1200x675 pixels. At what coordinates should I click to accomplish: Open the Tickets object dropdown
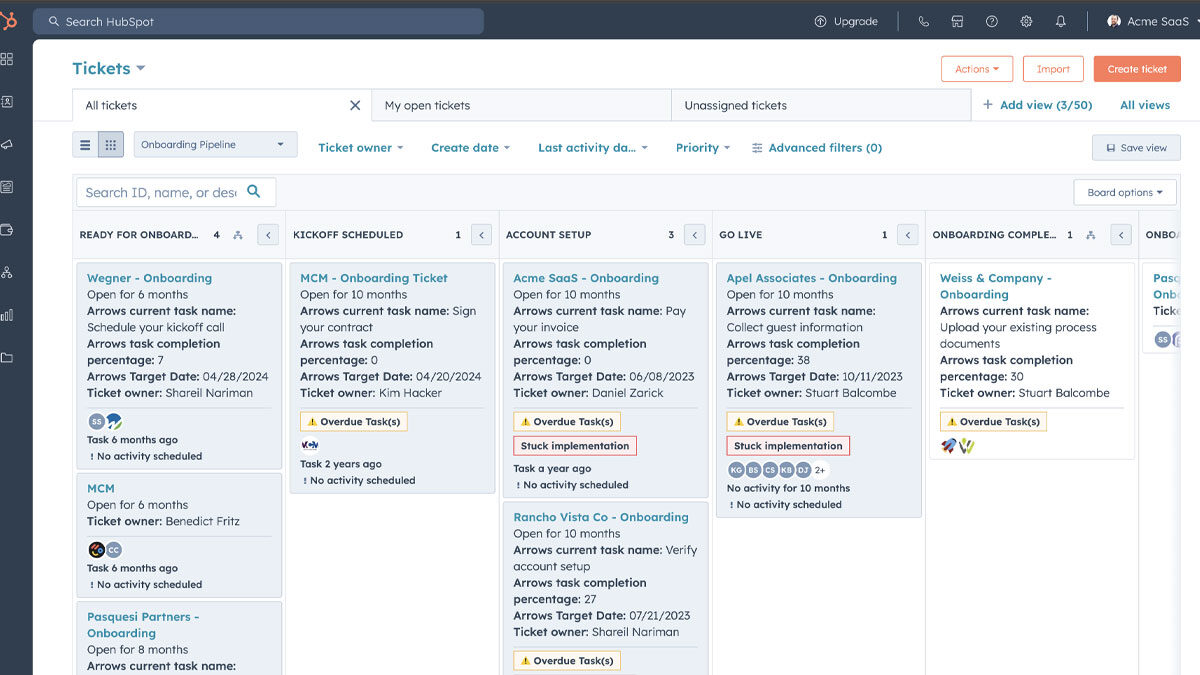click(109, 68)
